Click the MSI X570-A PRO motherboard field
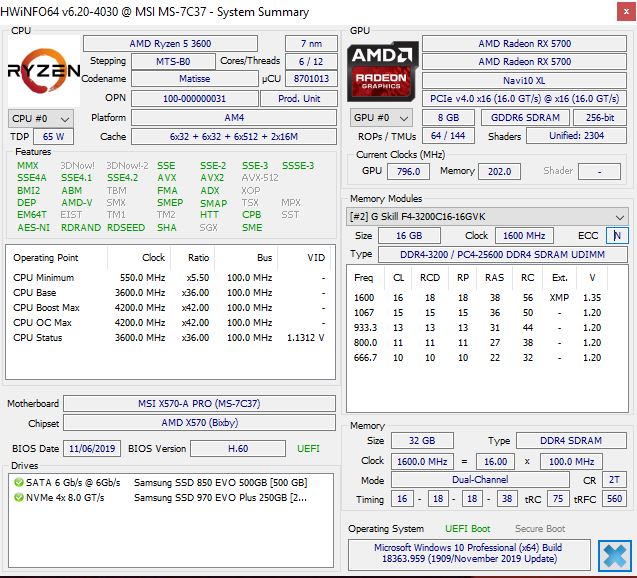This screenshot has width=637, height=578. pos(199,403)
